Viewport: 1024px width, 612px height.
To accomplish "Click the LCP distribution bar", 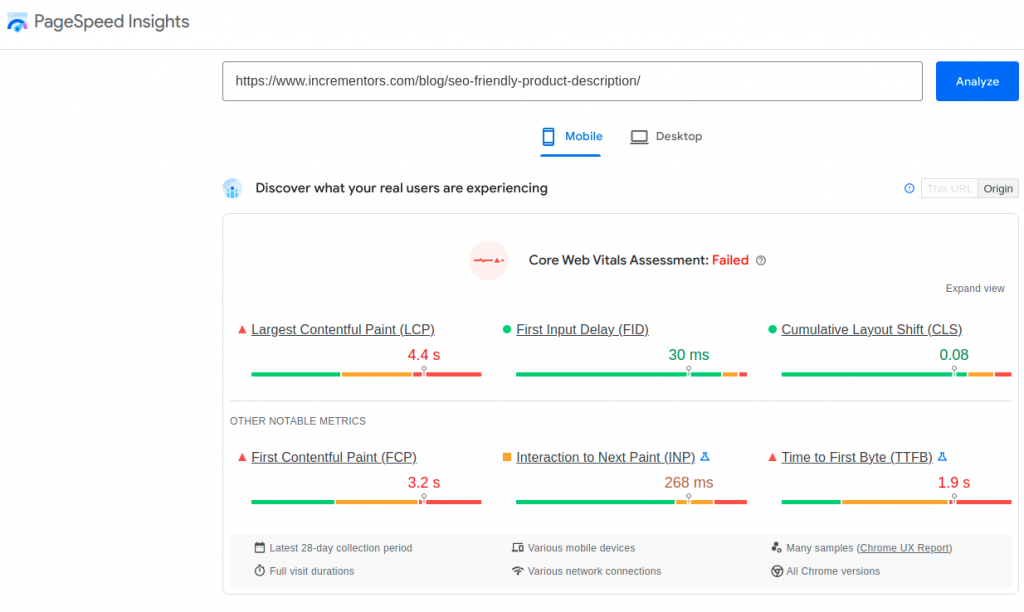I will pos(366,374).
